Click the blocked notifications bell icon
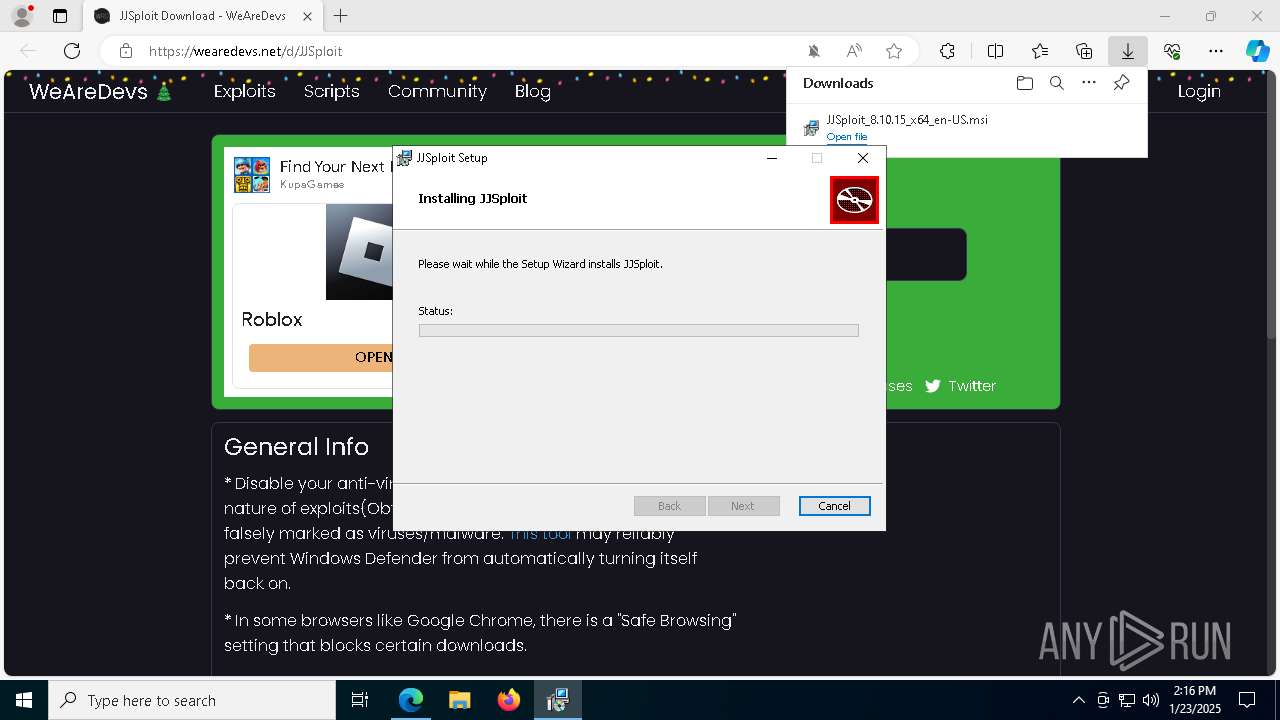The width and height of the screenshot is (1280, 720). click(814, 51)
